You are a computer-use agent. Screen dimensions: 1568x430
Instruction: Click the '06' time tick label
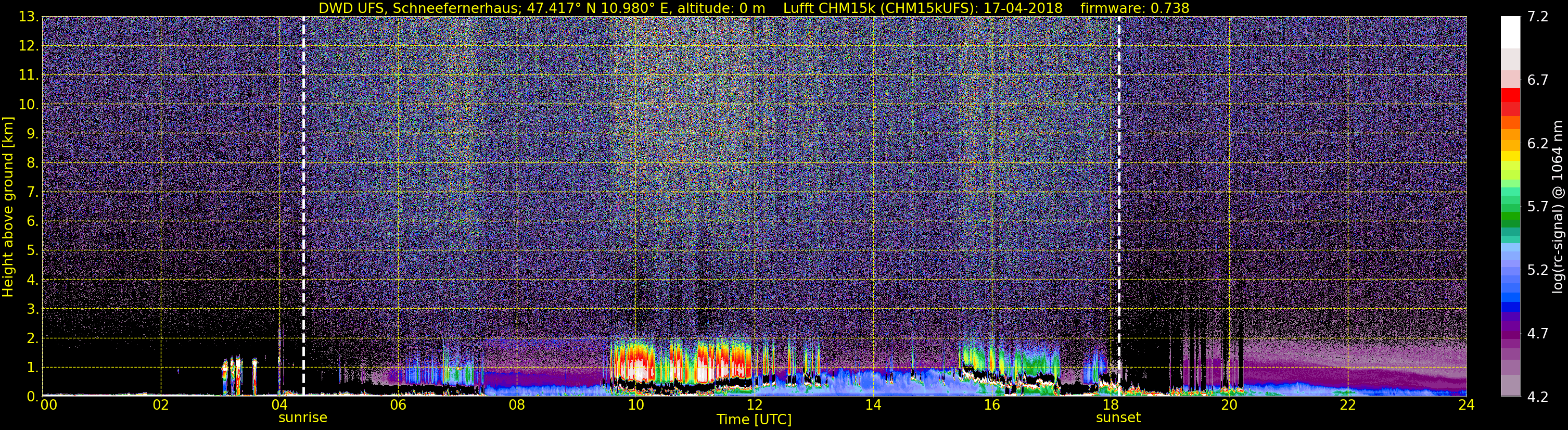[x=398, y=405]
